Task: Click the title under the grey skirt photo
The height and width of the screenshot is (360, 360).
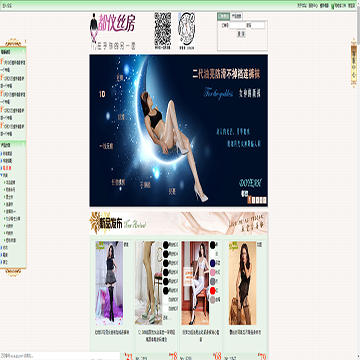Action: pos(112,332)
